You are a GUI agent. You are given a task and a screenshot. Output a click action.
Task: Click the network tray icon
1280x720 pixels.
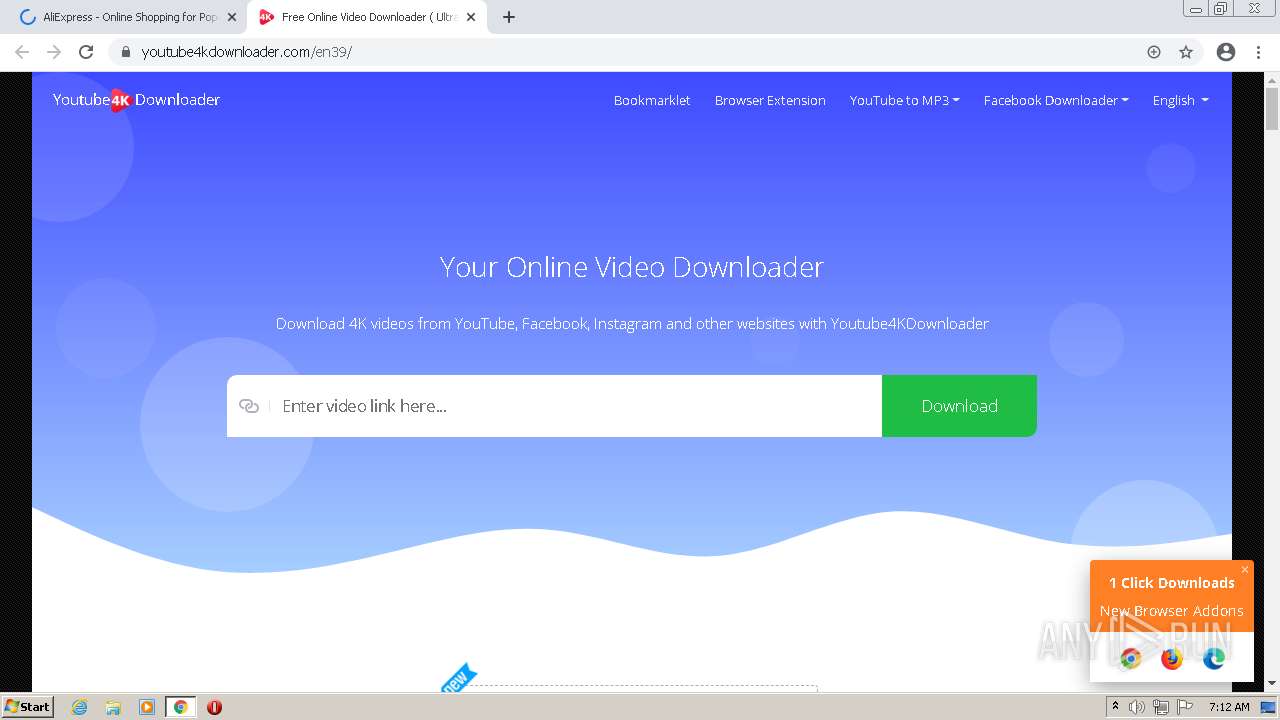(x=1161, y=707)
